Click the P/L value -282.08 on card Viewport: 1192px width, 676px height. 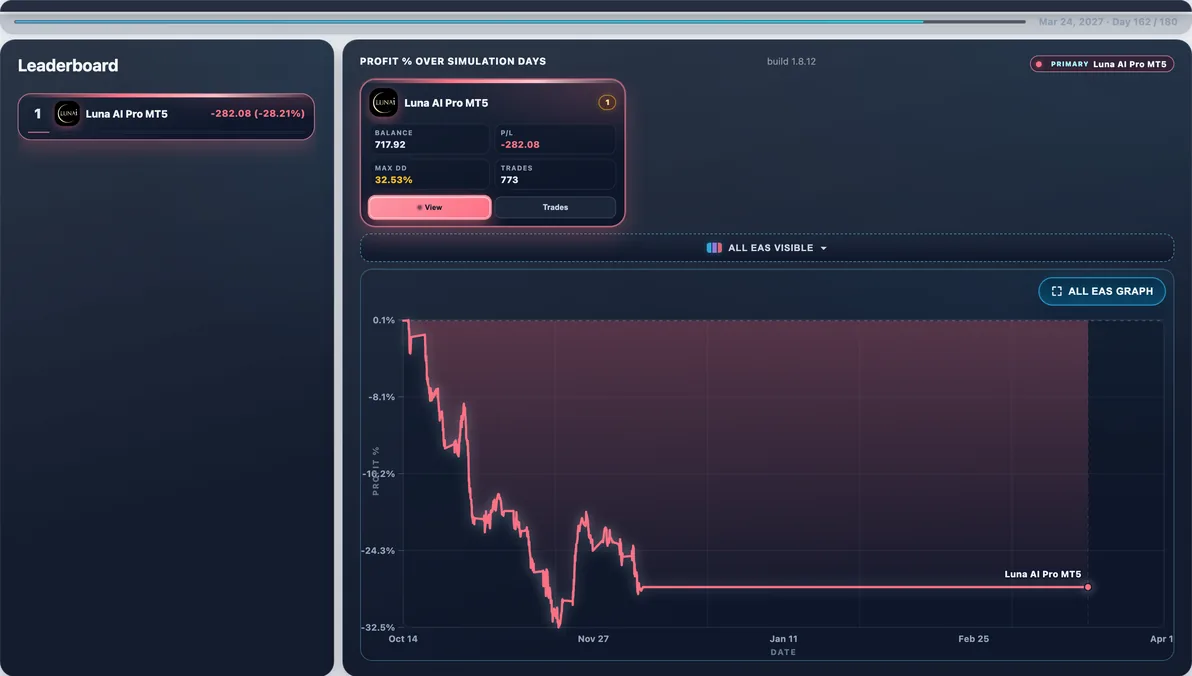click(x=520, y=144)
